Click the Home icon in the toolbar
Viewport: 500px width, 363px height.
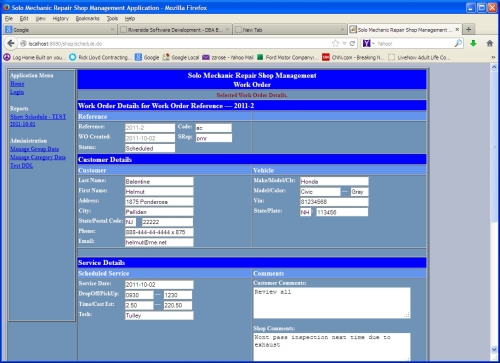pos(489,43)
